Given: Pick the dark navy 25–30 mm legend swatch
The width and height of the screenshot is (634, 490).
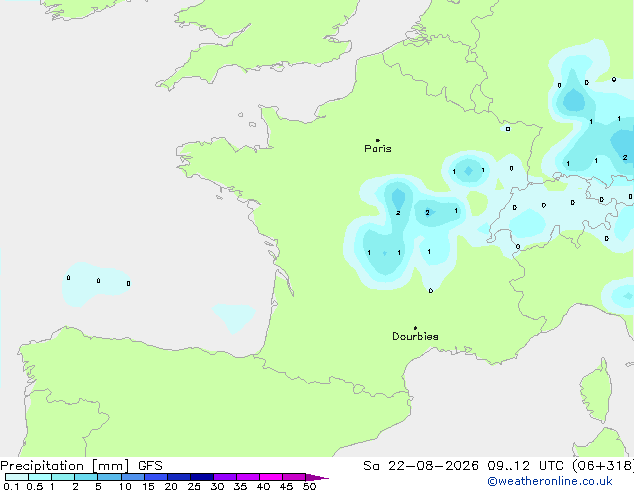Looking at the screenshot, I should click(202, 477).
